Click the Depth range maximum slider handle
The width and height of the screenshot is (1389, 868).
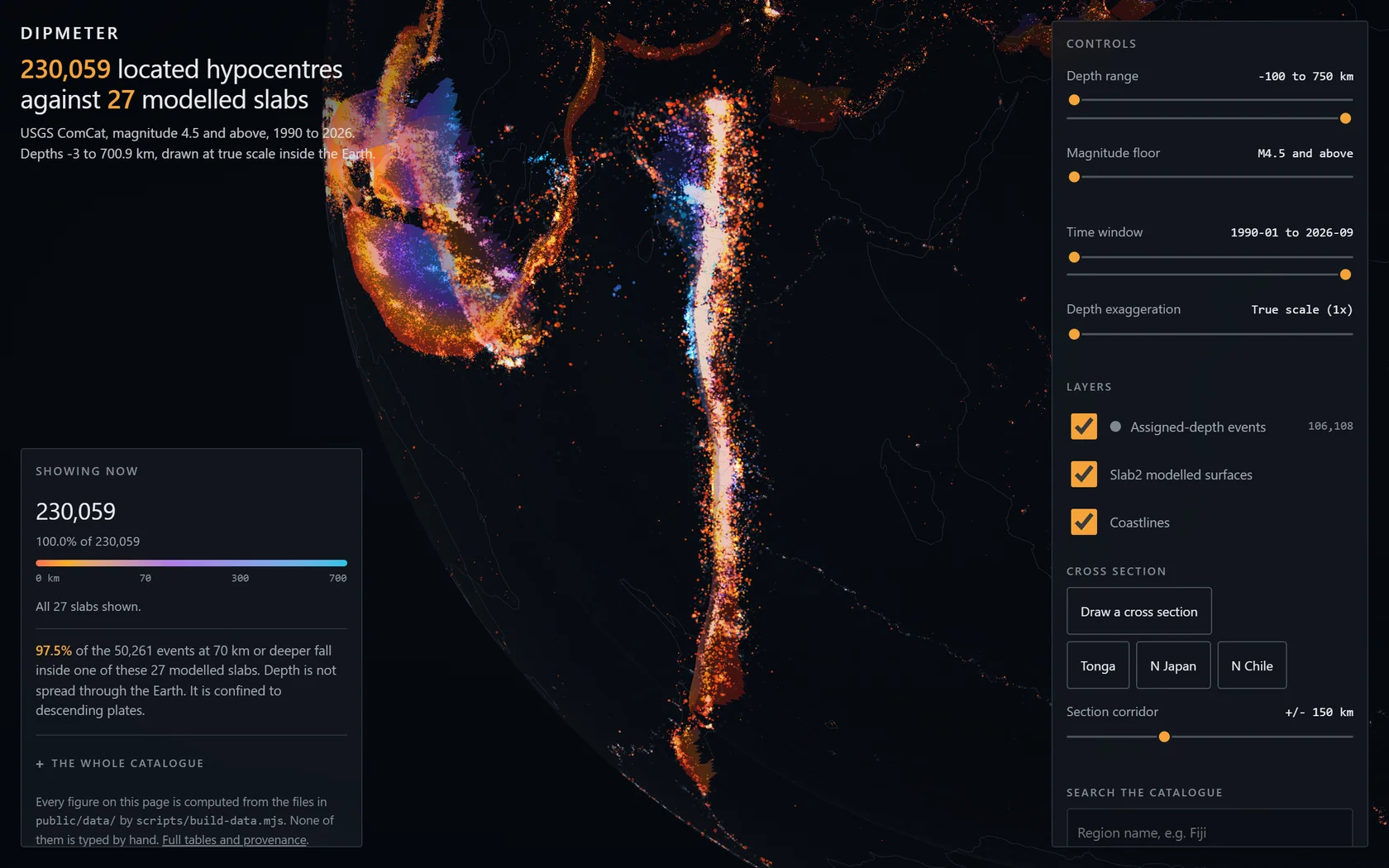click(1345, 118)
